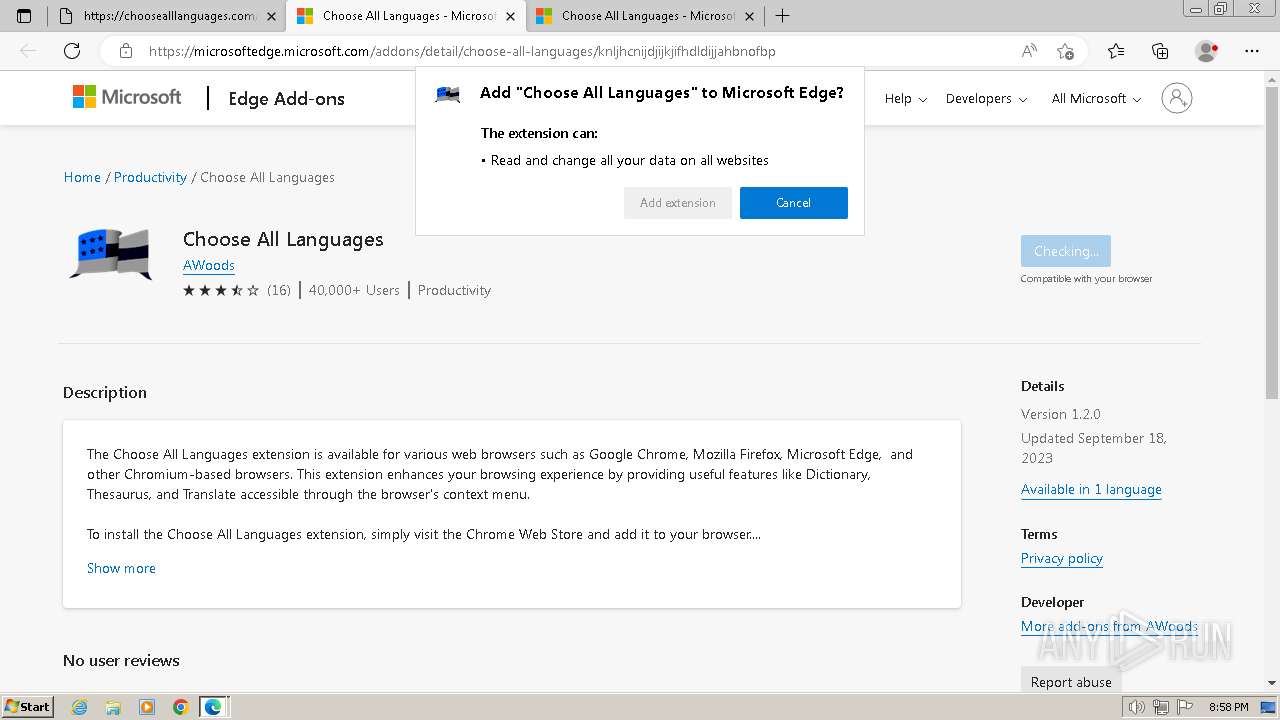
Task: Select the active Choose All Languages tab
Action: coord(405,16)
